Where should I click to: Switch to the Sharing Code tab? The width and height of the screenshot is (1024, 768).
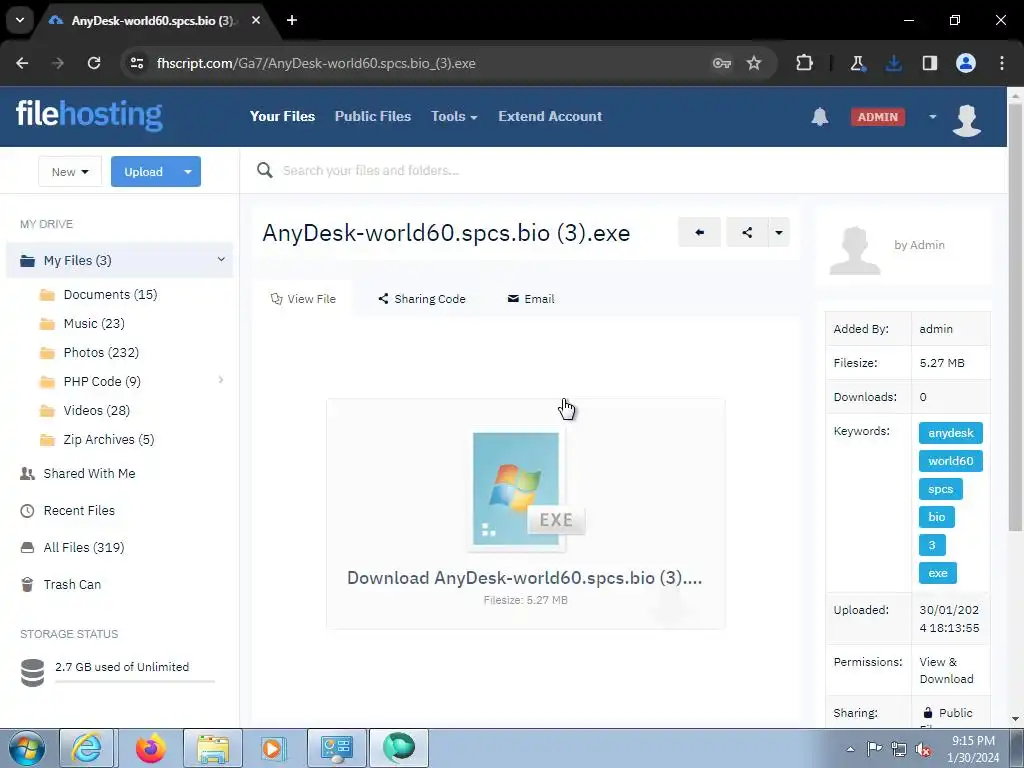[x=422, y=299]
